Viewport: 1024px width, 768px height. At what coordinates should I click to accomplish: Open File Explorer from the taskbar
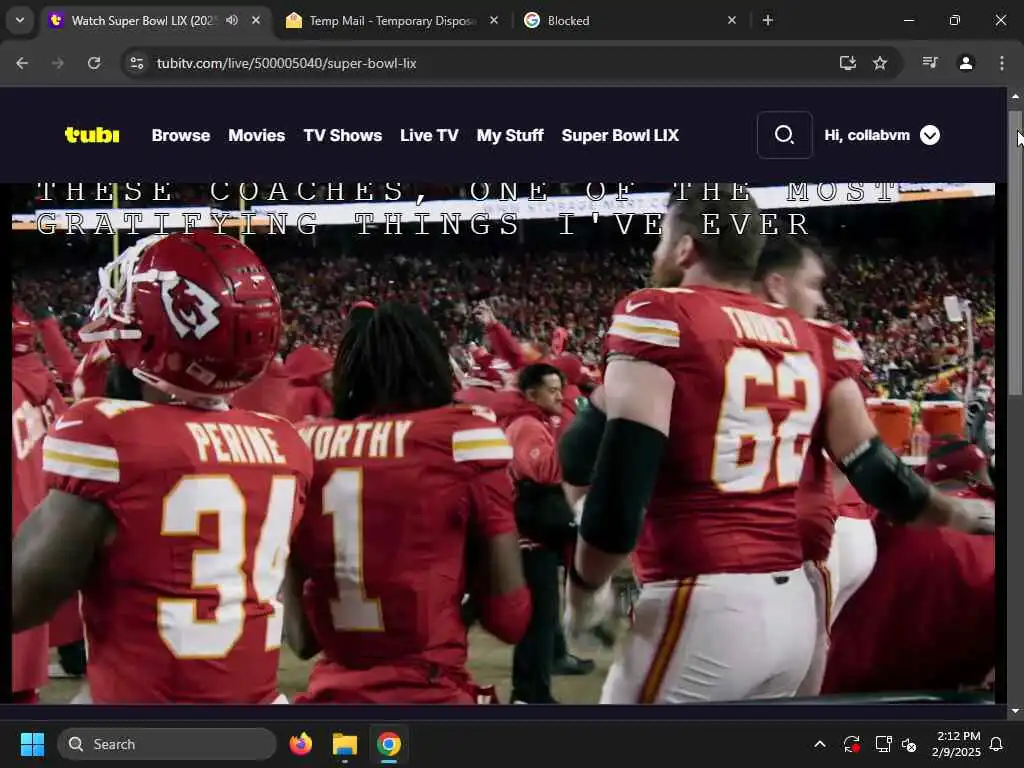[x=344, y=744]
